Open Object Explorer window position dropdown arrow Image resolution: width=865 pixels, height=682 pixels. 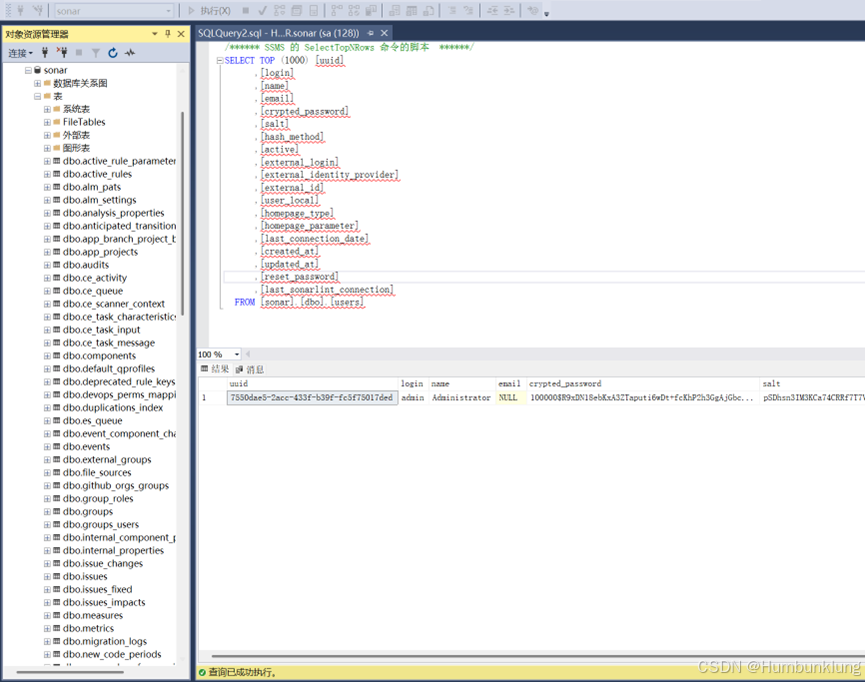(154, 34)
